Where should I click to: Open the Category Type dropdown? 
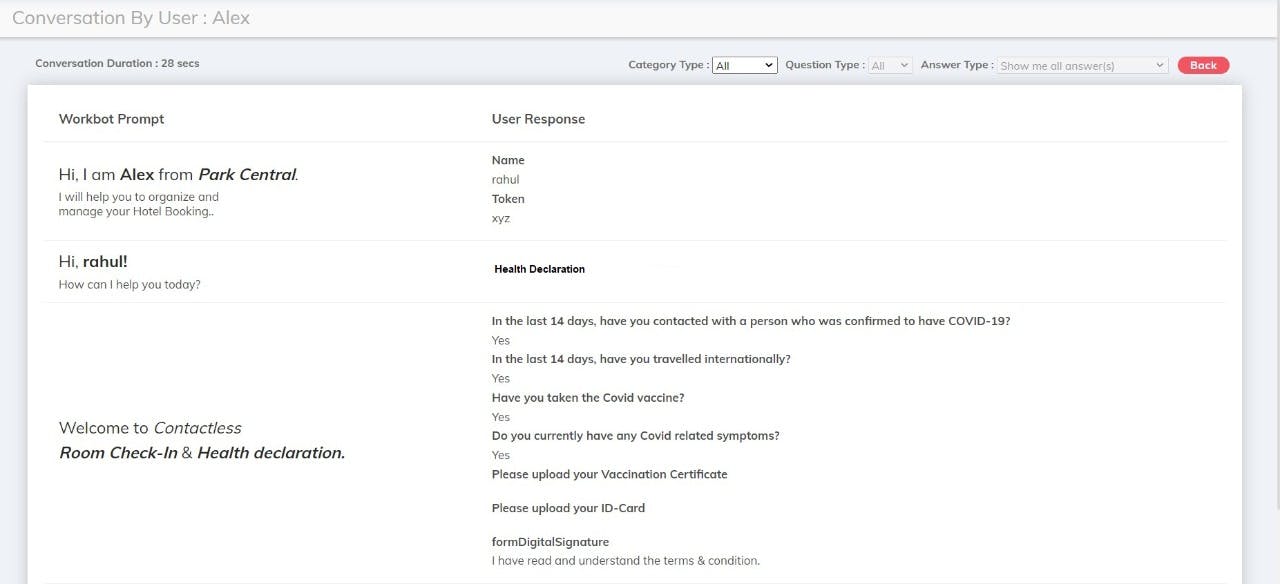(x=744, y=65)
